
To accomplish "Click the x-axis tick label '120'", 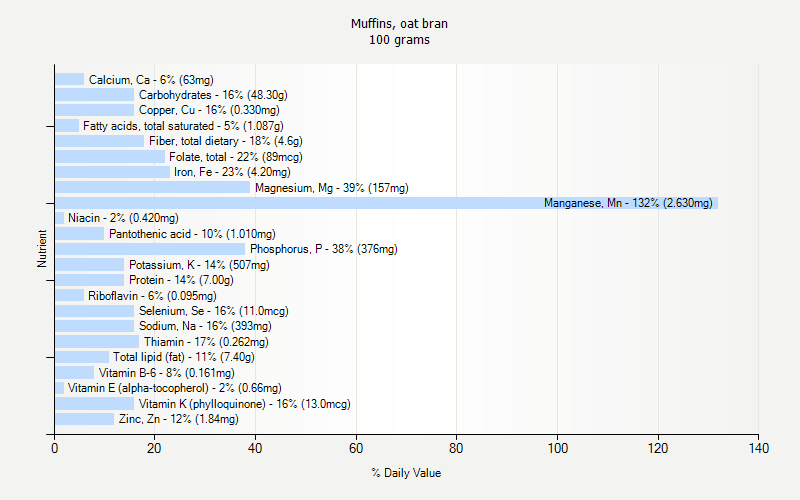I will (658, 448).
